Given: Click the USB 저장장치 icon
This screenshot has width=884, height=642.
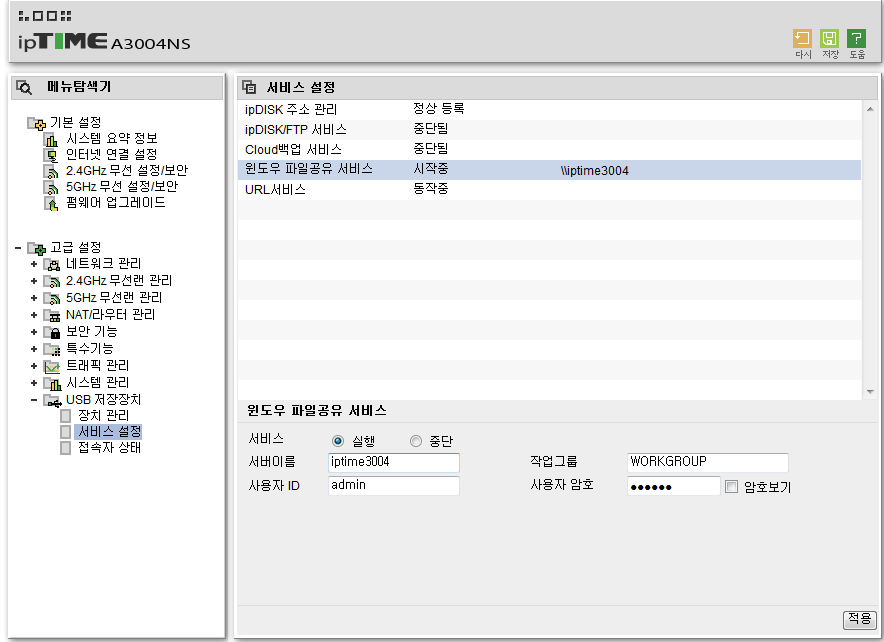Looking at the screenshot, I should [52, 401].
